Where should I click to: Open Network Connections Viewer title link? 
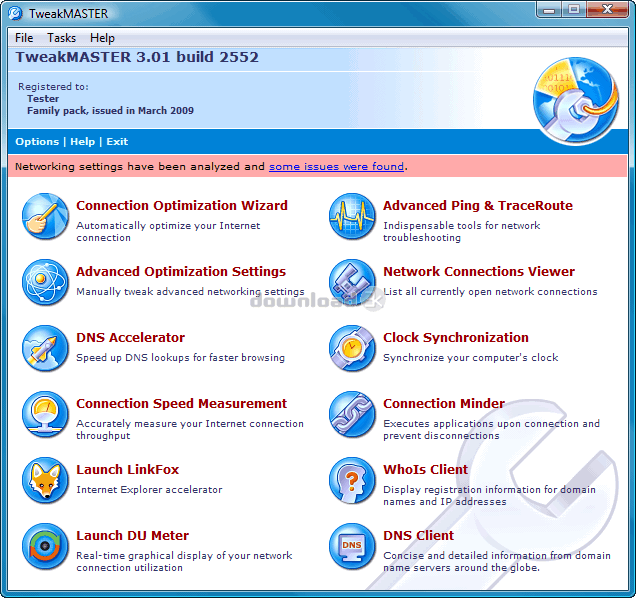(479, 271)
